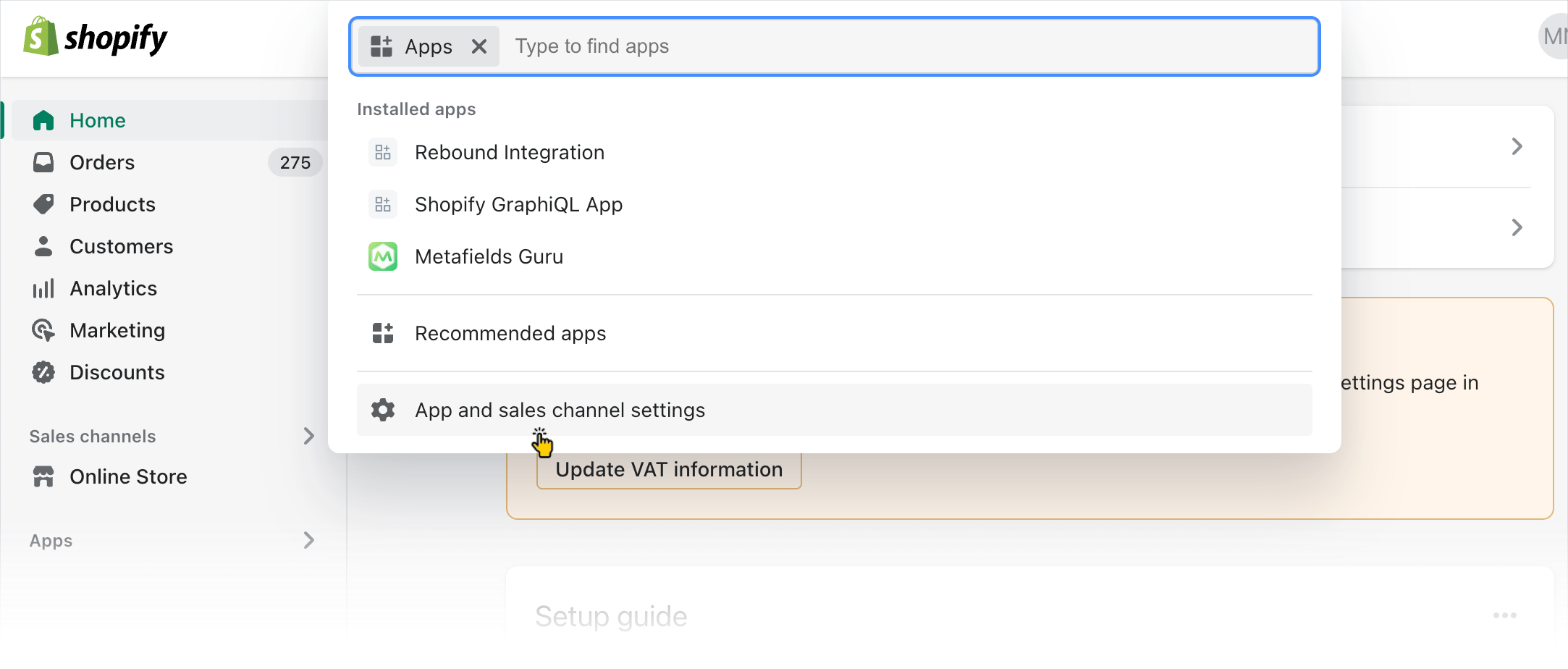This screenshot has width=1568, height=669.
Task: Open App and sales channel settings
Action: (x=560, y=410)
